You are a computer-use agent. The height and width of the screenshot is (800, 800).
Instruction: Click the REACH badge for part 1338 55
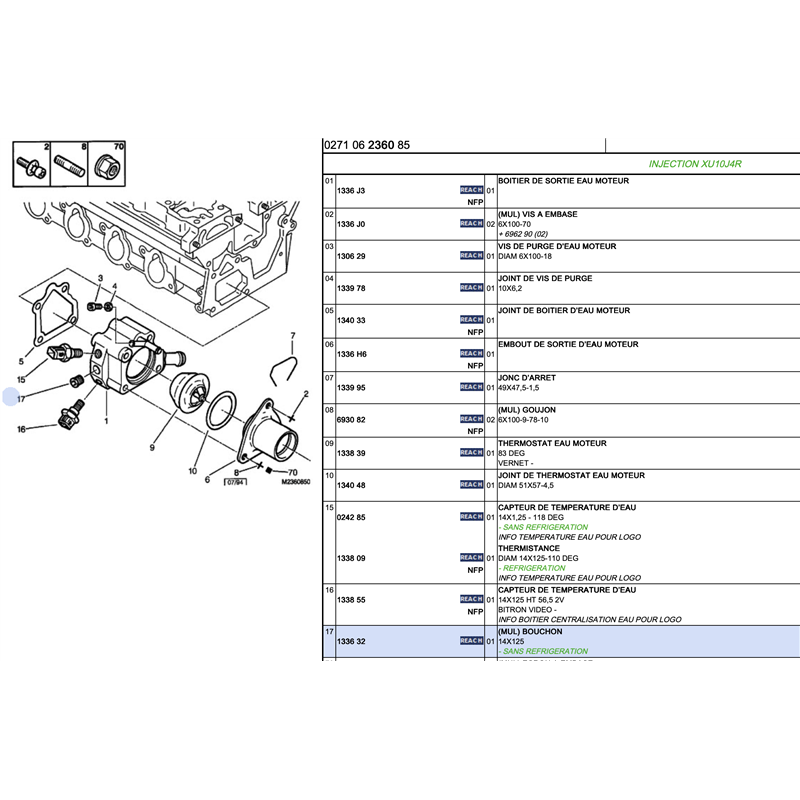[471, 599]
